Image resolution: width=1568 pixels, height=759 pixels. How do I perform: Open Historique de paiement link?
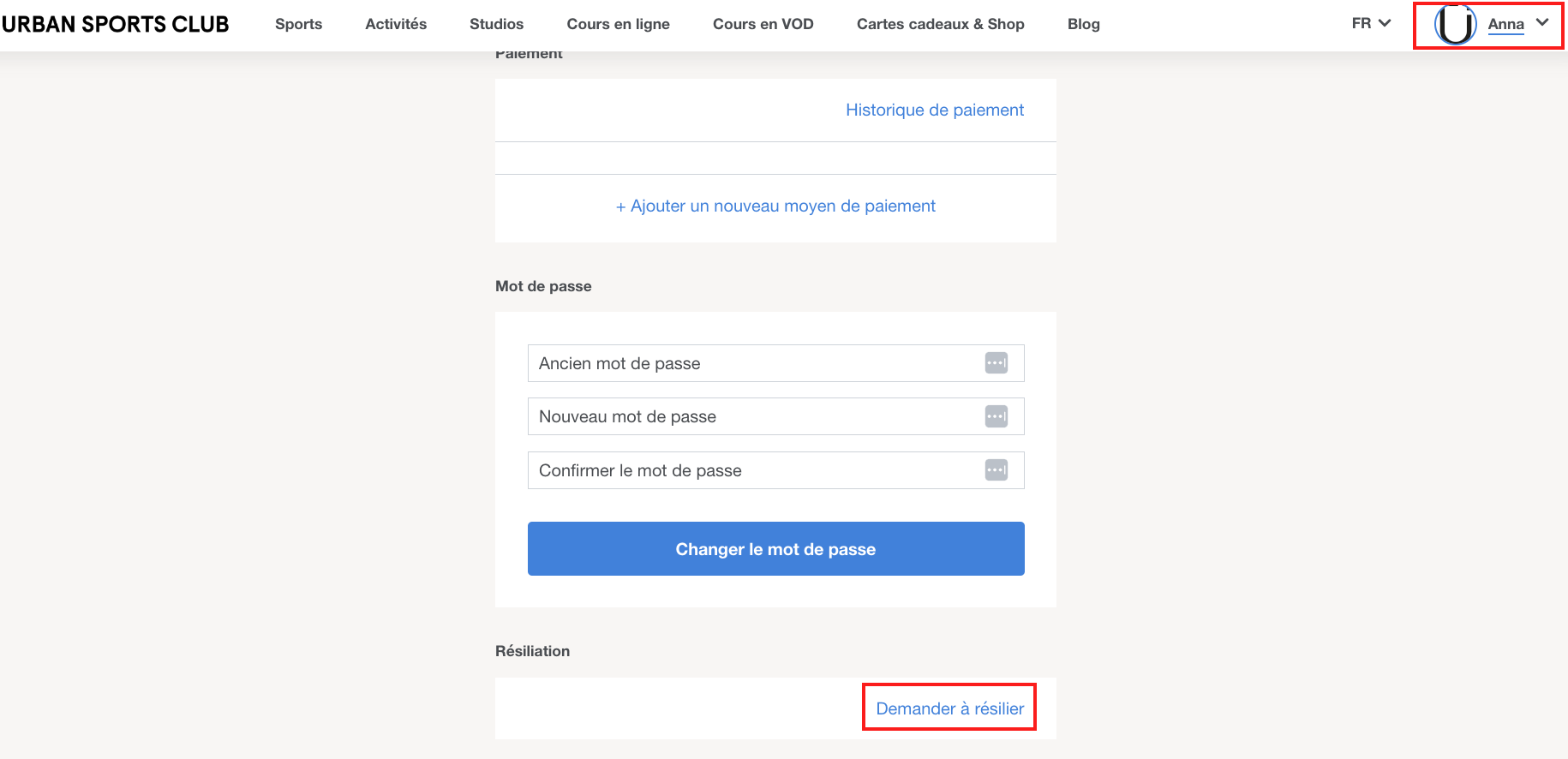click(935, 110)
